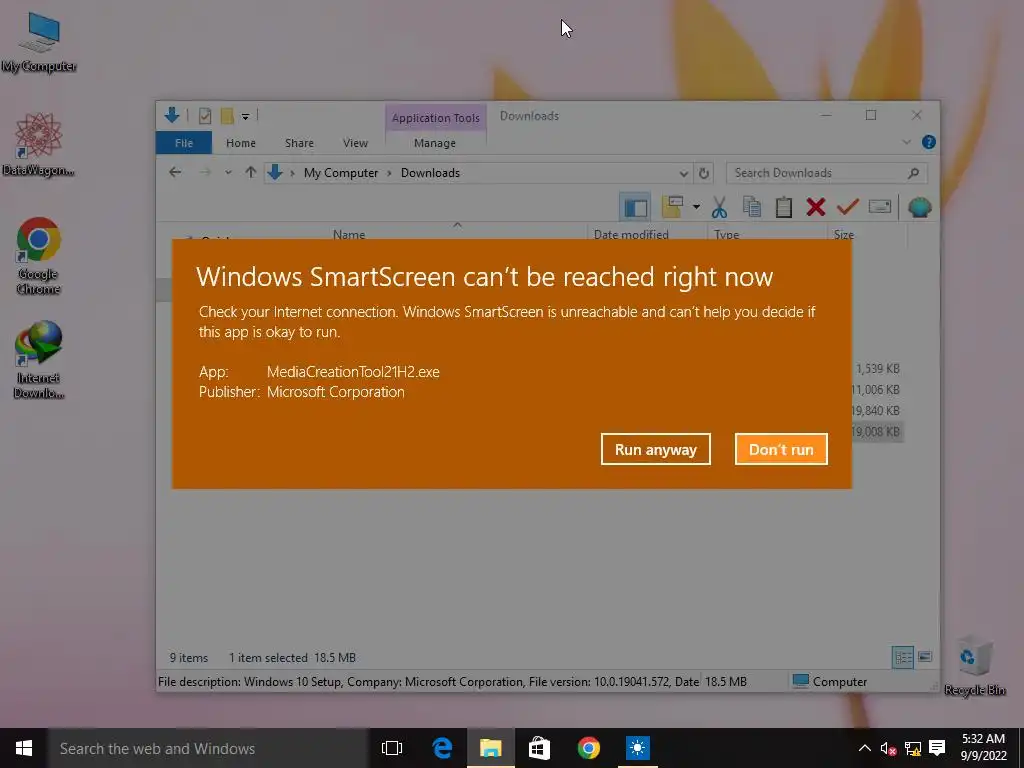1024x768 pixels.
Task: Switch to large icons view button
Action: [x=925, y=657]
